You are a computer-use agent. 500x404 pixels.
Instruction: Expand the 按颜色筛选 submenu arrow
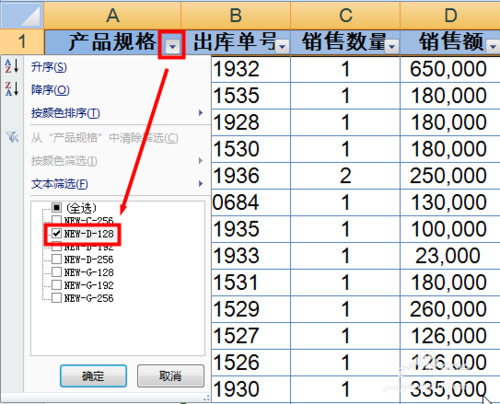201,161
